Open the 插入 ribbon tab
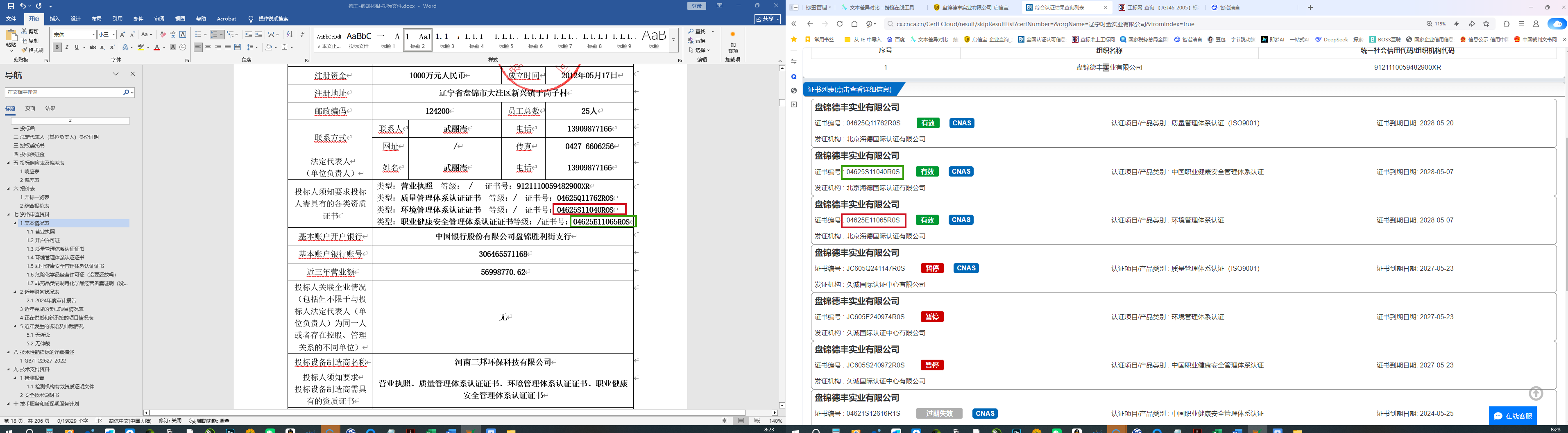Image resolution: width=1568 pixels, height=433 pixels. (54, 19)
